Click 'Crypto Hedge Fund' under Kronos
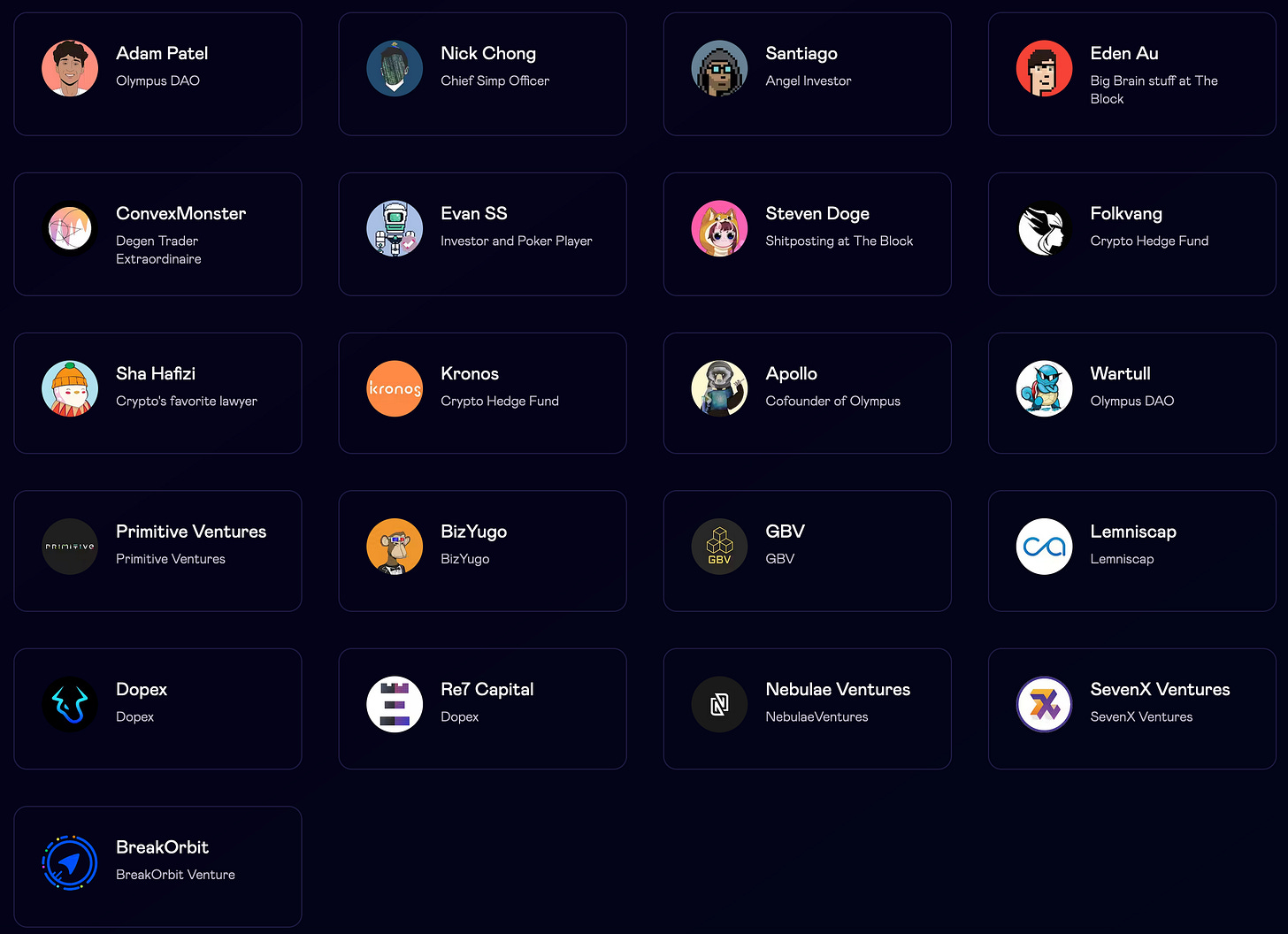The image size is (1288, 934). tap(500, 402)
